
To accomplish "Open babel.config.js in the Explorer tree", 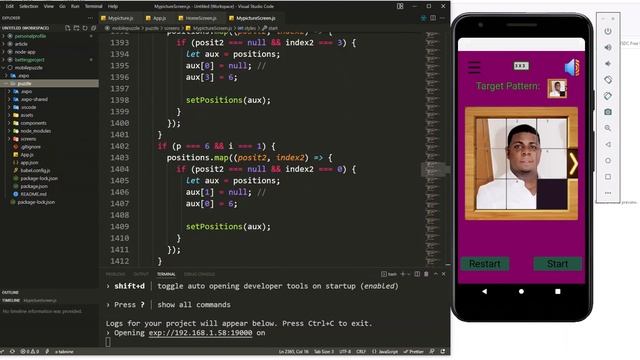I will [x=35, y=170].
